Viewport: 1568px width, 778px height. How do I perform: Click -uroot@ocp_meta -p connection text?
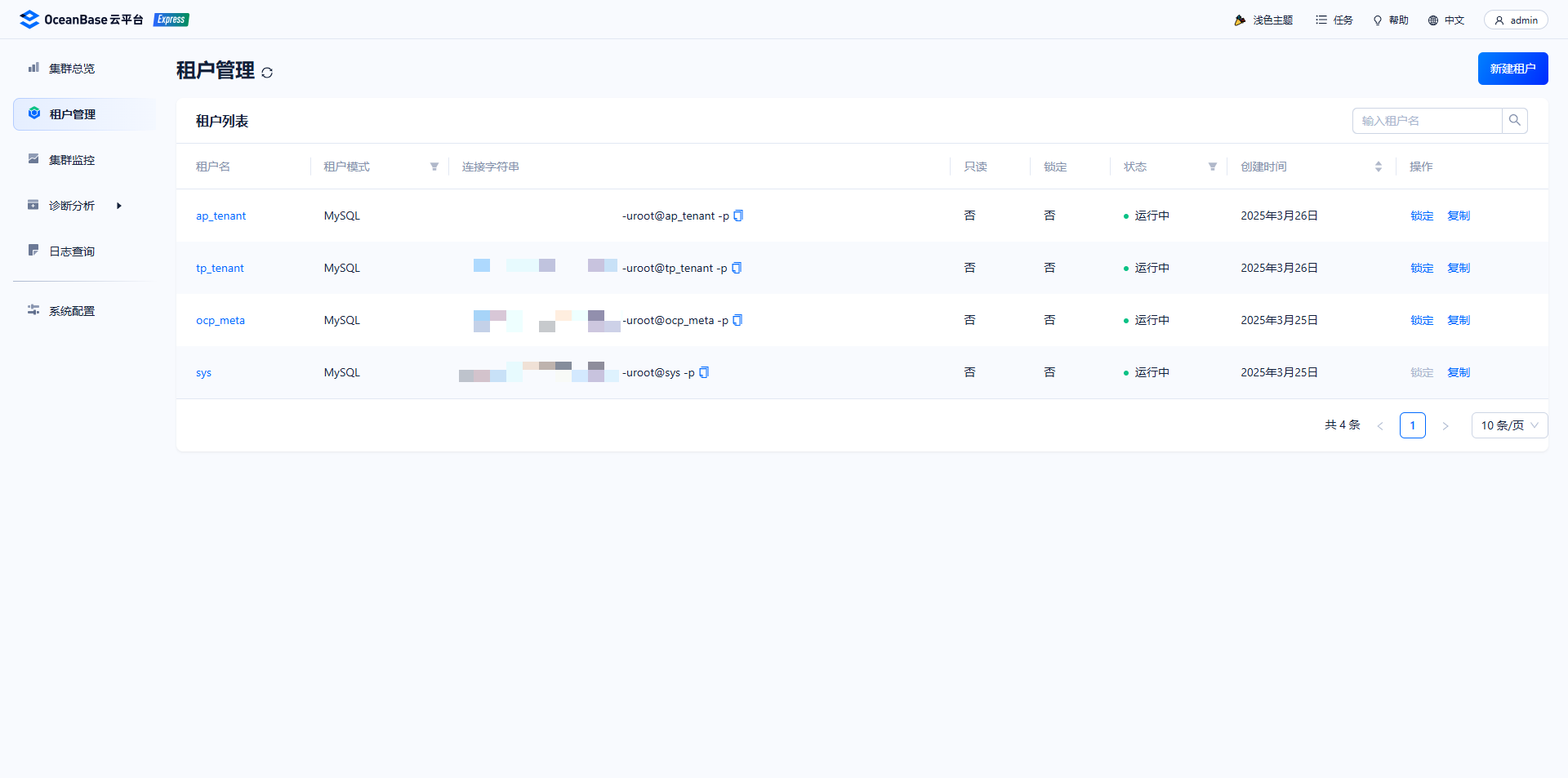click(675, 320)
